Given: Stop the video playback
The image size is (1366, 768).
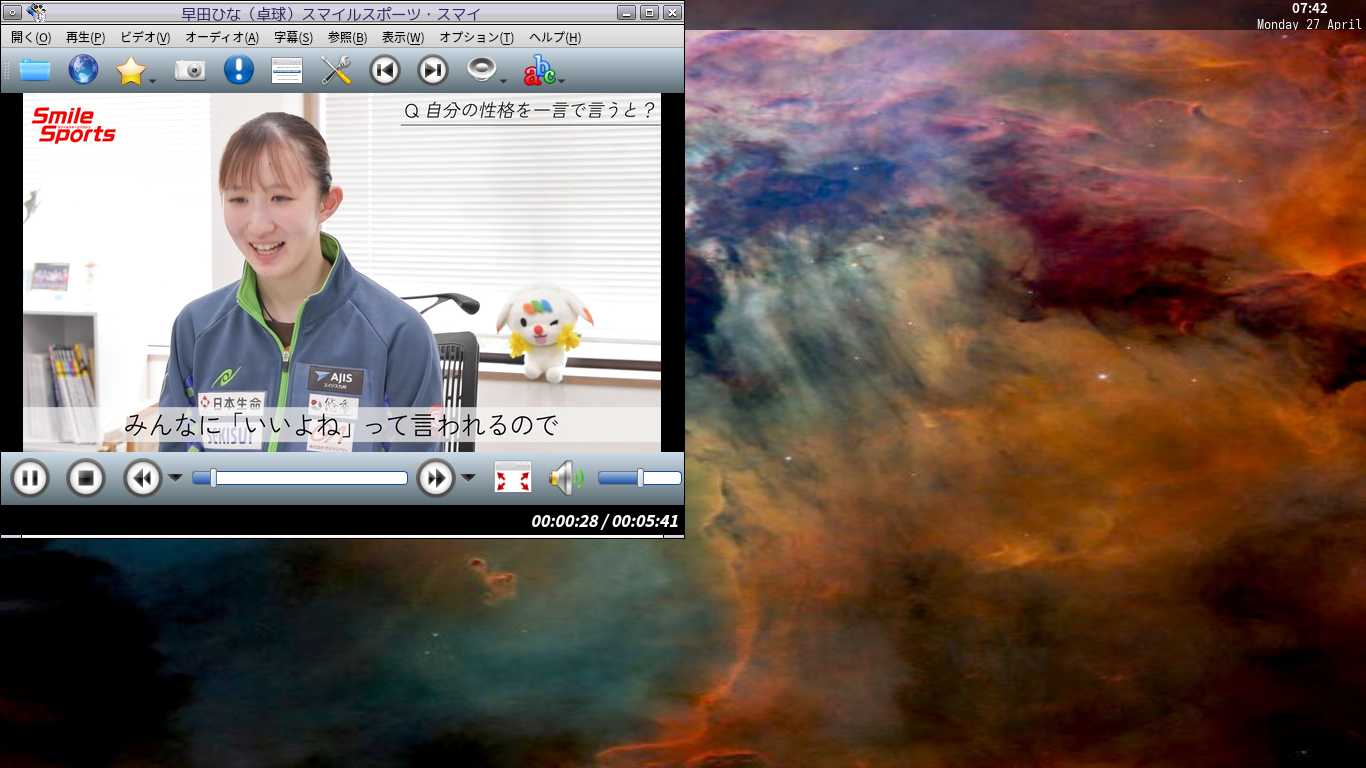Looking at the screenshot, I should point(86,478).
